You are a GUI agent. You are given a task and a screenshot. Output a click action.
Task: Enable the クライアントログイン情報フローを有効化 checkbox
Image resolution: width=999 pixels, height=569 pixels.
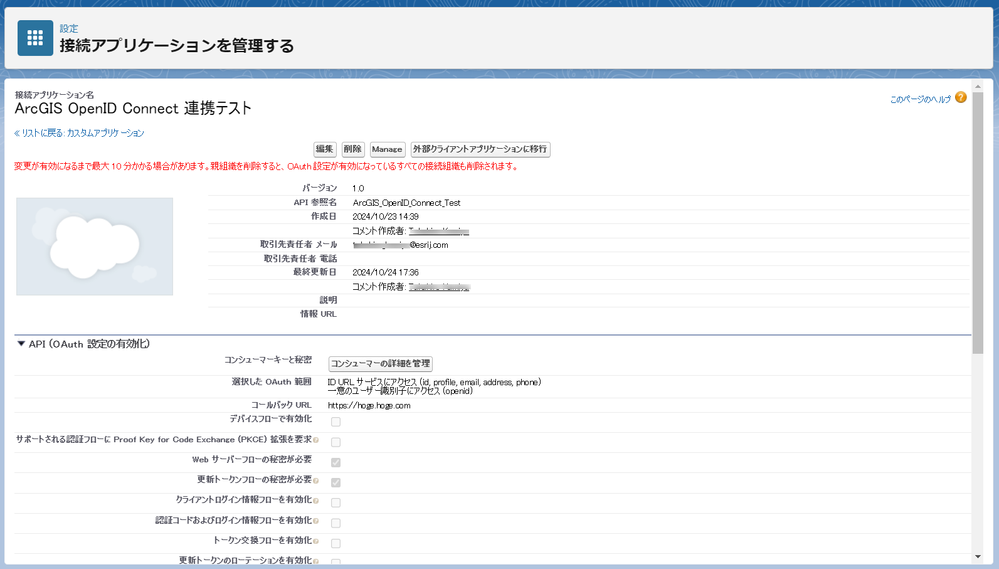336,503
